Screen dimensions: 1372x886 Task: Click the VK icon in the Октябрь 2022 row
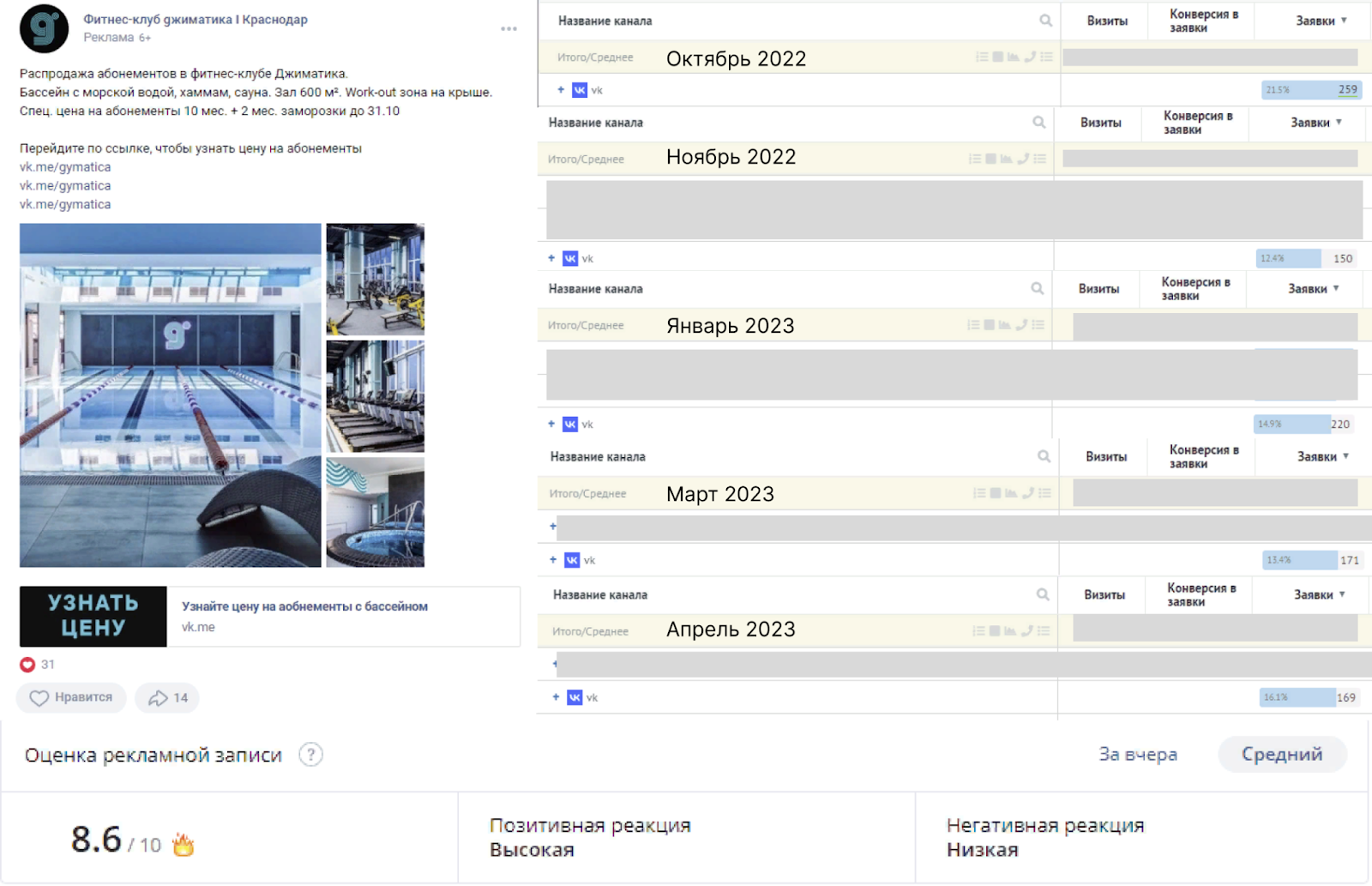580,90
